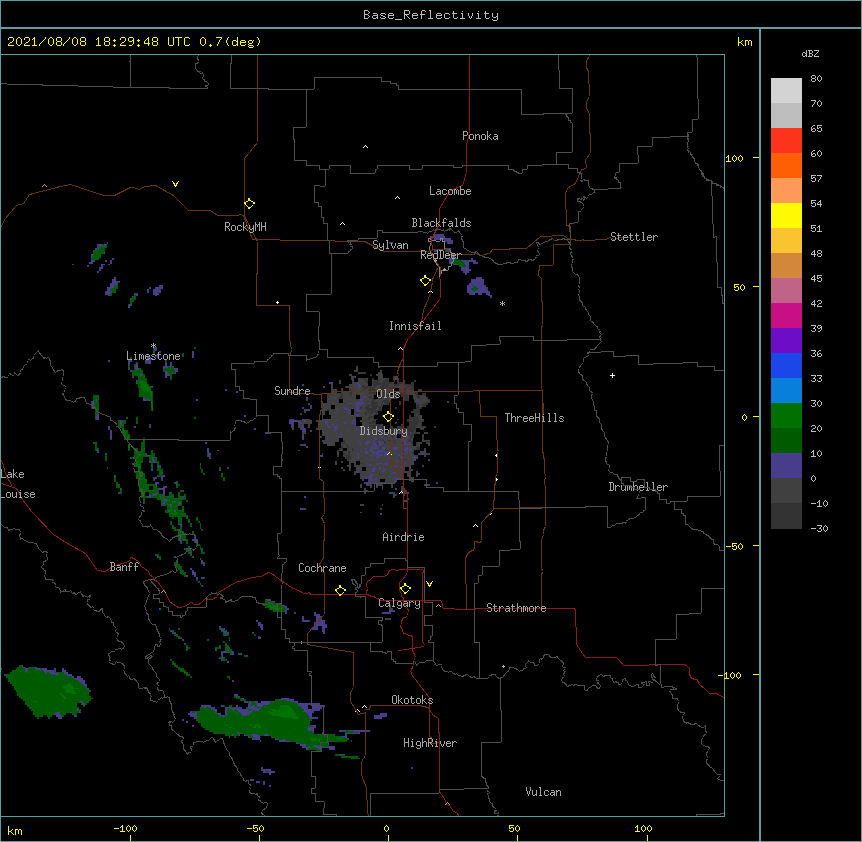Image resolution: width=862 pixels, height=842 pixels.
Task: Click the Banff label
Action: pos(124,567)
